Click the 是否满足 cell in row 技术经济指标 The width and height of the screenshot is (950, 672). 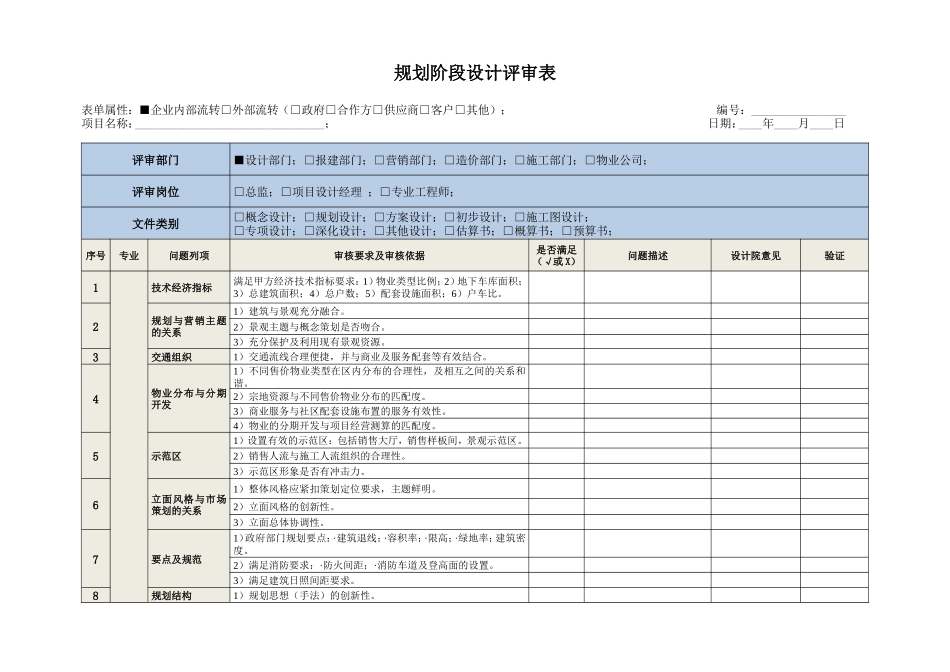click(x=557, y=287)
